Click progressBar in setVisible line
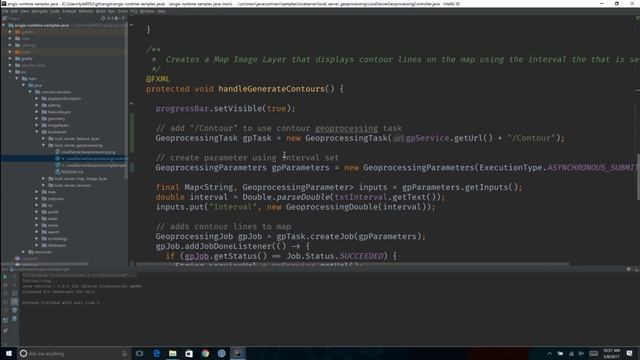 coord(182,109)
